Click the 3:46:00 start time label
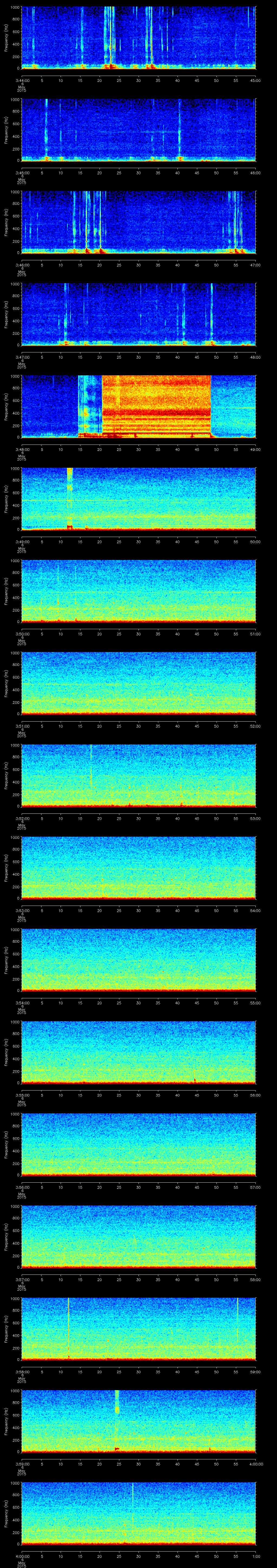This screenshot has height=1568, width=277. (22, 265)
